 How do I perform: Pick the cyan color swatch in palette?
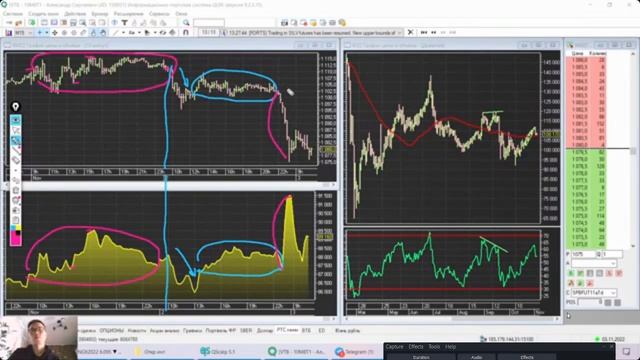click(12, 228)
